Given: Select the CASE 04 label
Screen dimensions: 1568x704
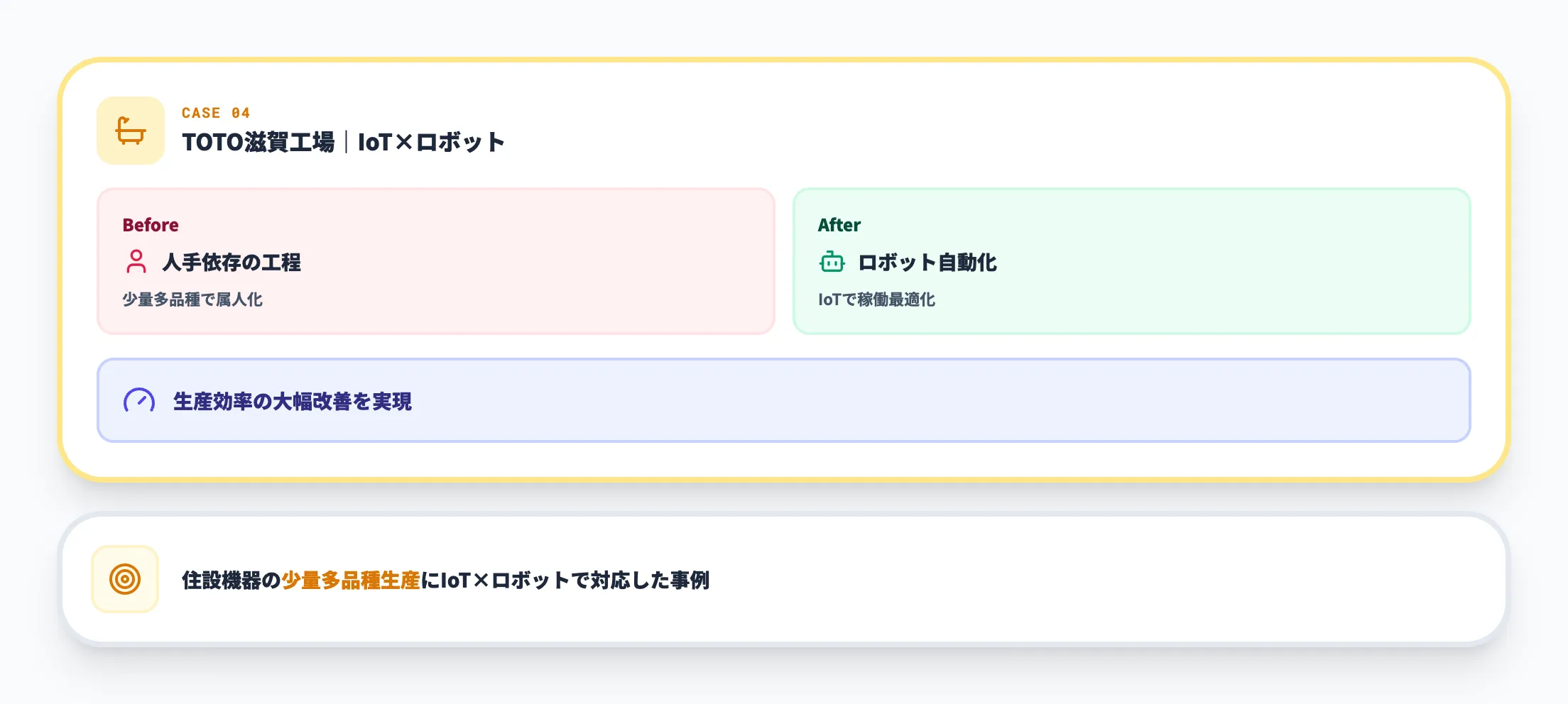Looking at the screenshot, I should (216, 113).
